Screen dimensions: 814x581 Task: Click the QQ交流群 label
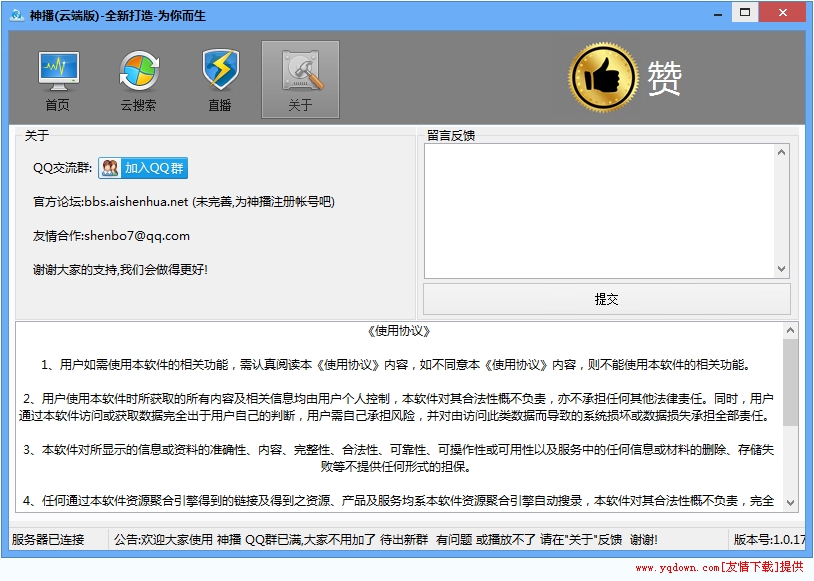pos(63,168)
